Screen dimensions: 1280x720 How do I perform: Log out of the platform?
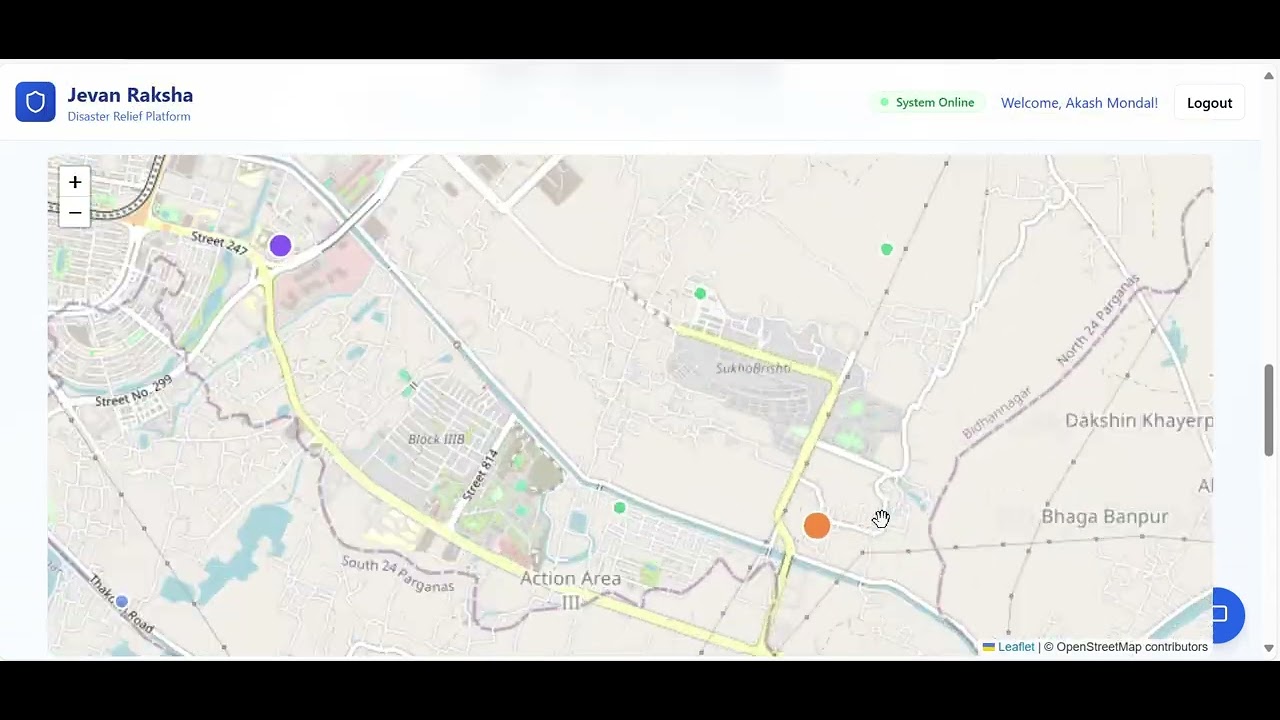pos(1209,103)
